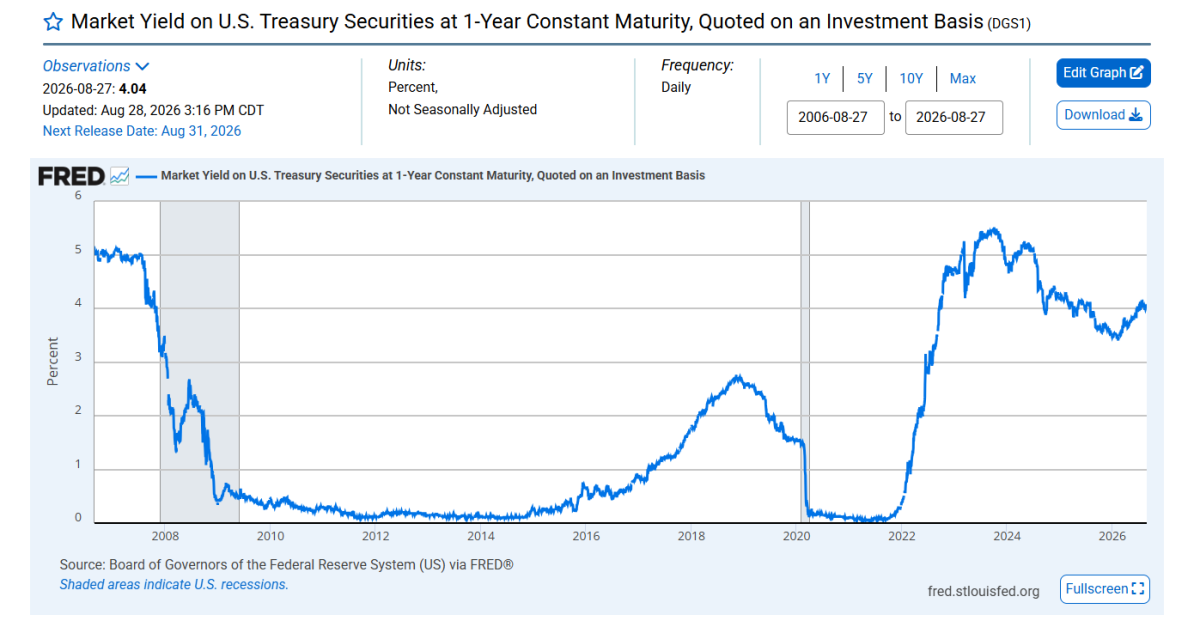This screenshot has height=627, width=1200.
Task: Open the Edit Graph button
Action: tap(1103, 73)
